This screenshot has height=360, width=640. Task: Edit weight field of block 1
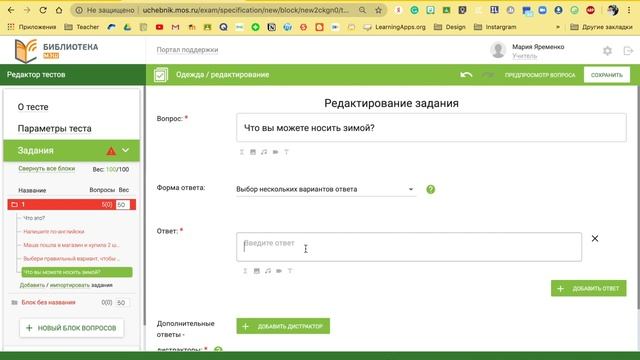pos(122,204)
